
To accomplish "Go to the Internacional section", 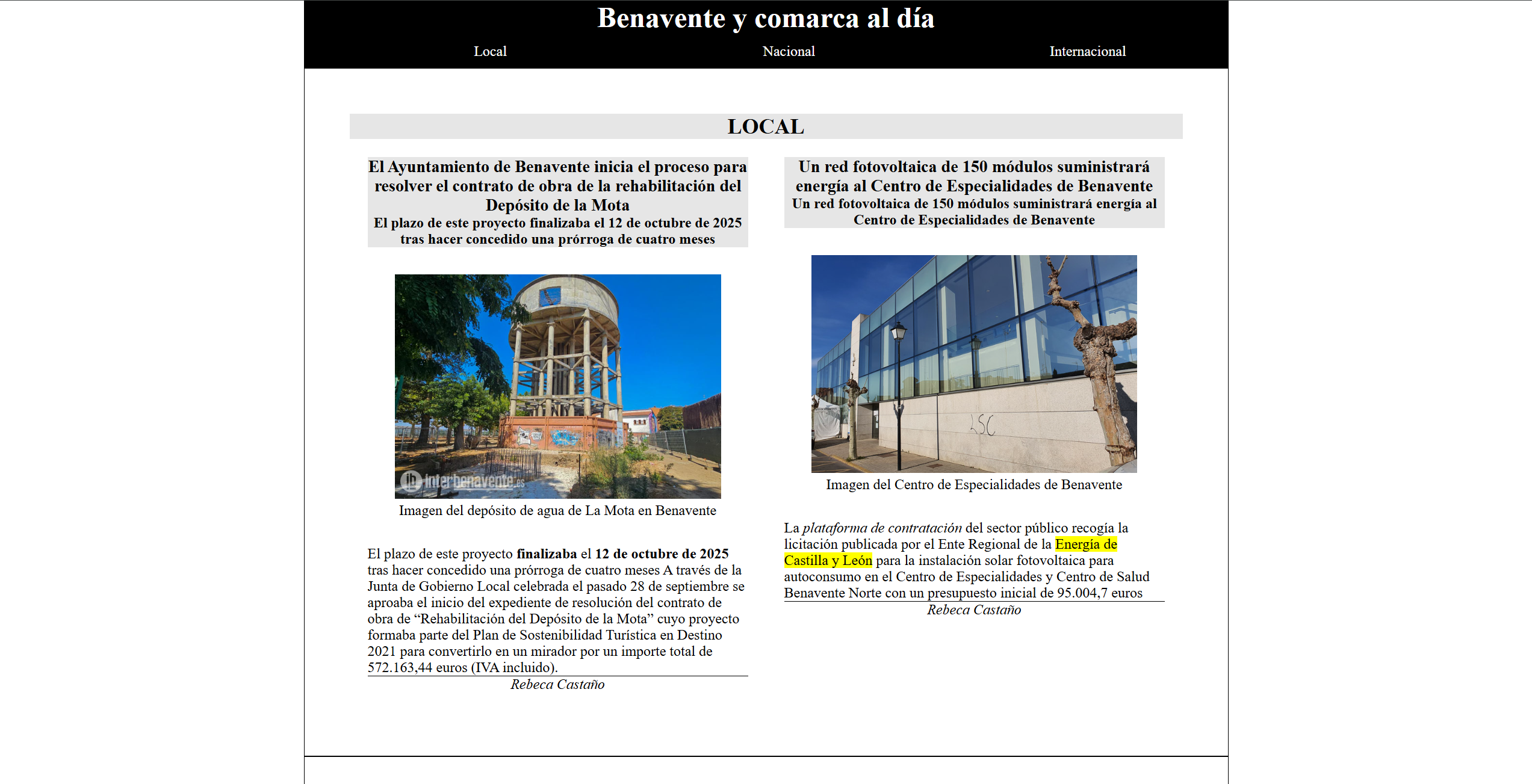I will (x=1087, y=52).
